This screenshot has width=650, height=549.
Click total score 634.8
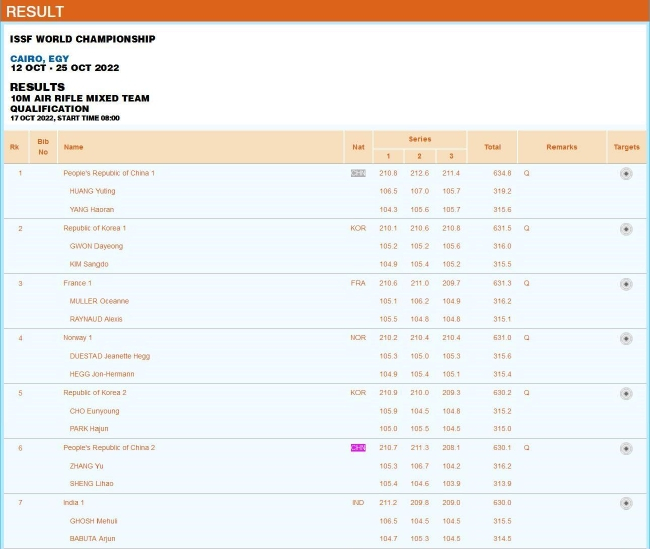tap(502, 173)
